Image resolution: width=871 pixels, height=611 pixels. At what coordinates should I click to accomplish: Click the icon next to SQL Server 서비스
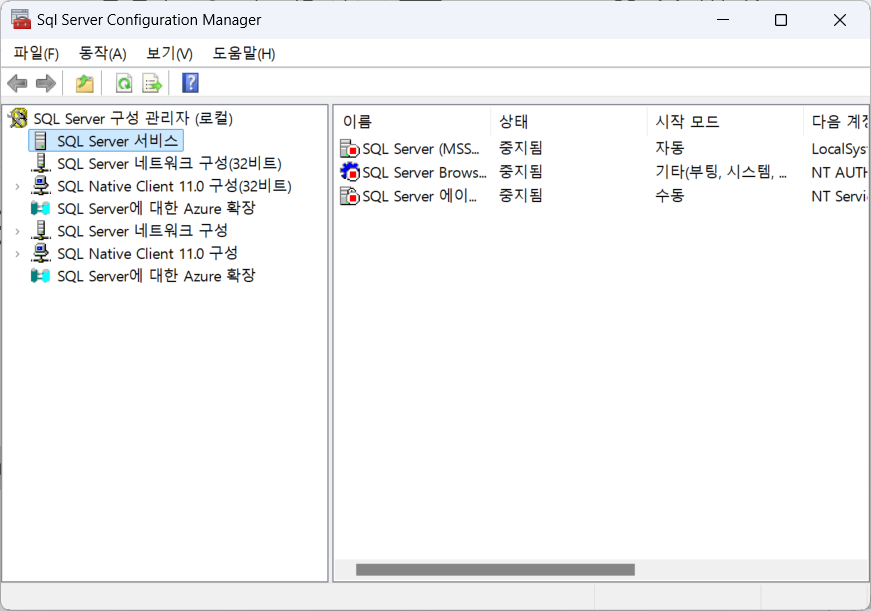tap(41, 141)
